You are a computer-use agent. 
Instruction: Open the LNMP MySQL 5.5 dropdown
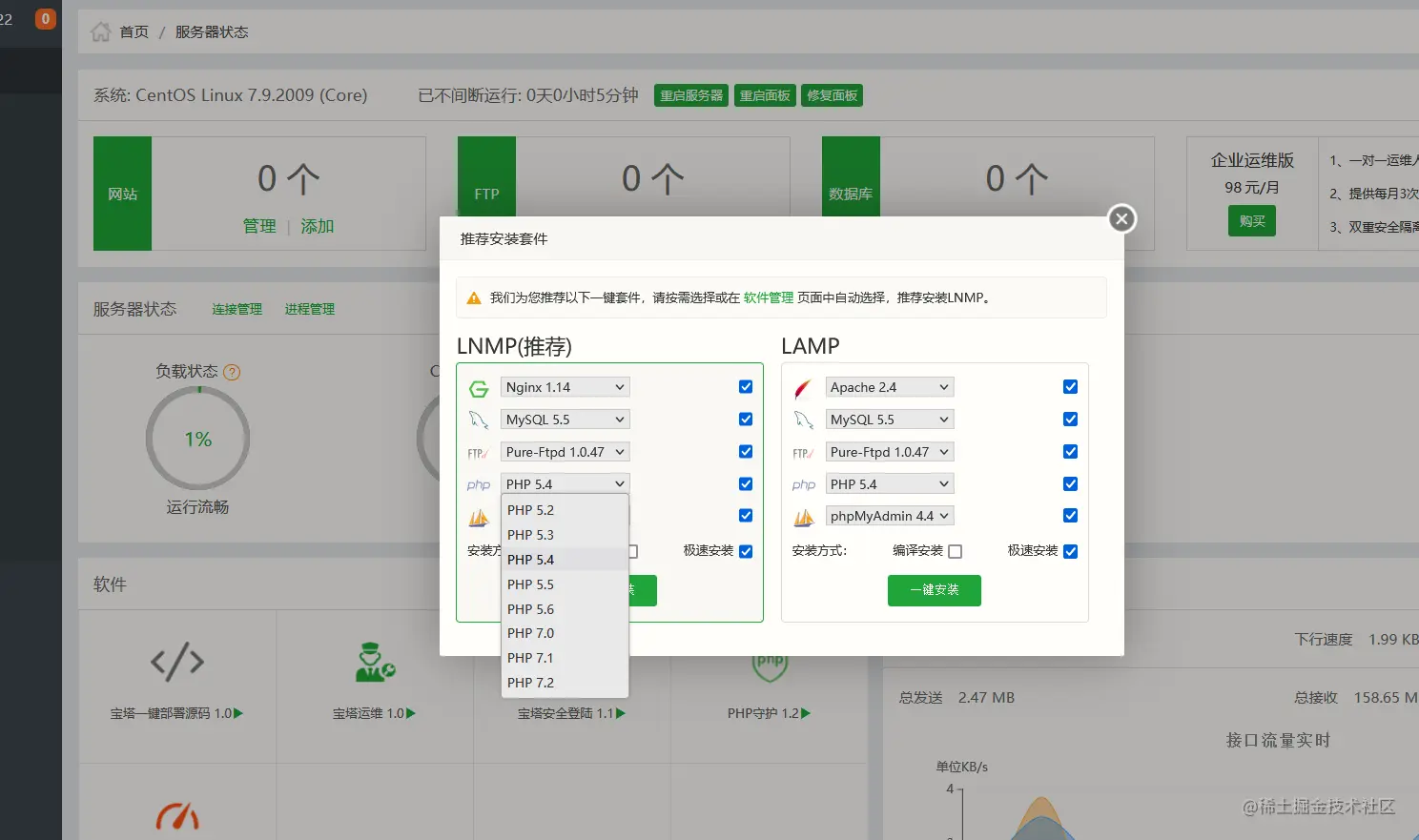(566, 420)
